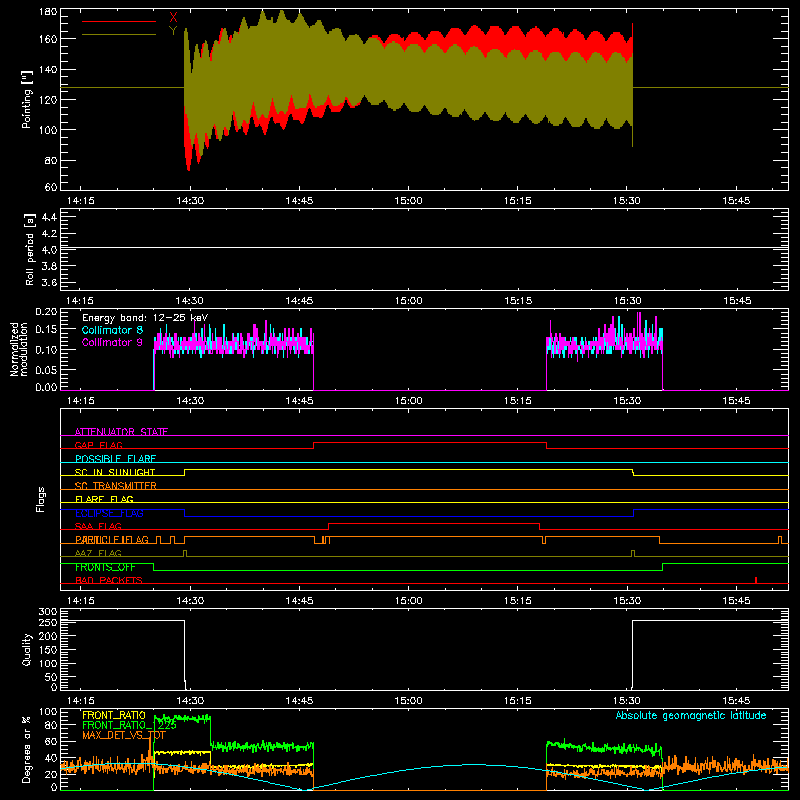Viewport: 800px width, 800px height.
Task: Click the MAX_DET_VS_TOT legend text
Action: pos(124,735)
